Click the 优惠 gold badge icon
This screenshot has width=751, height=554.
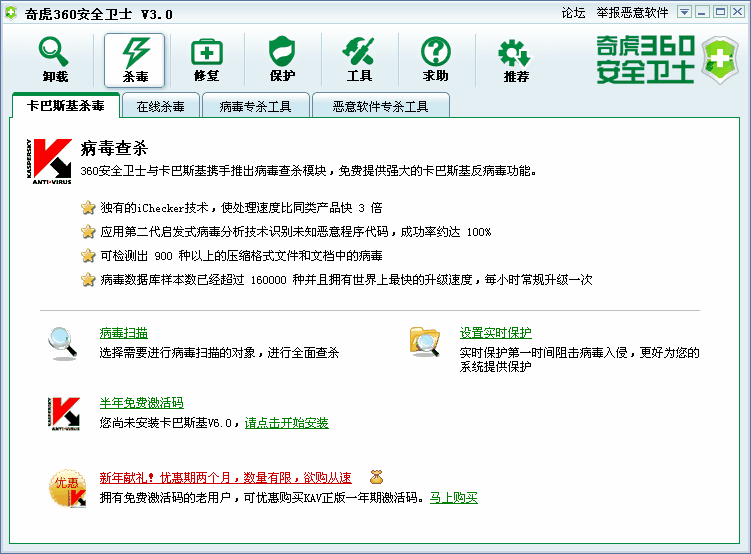click(68, 488)
